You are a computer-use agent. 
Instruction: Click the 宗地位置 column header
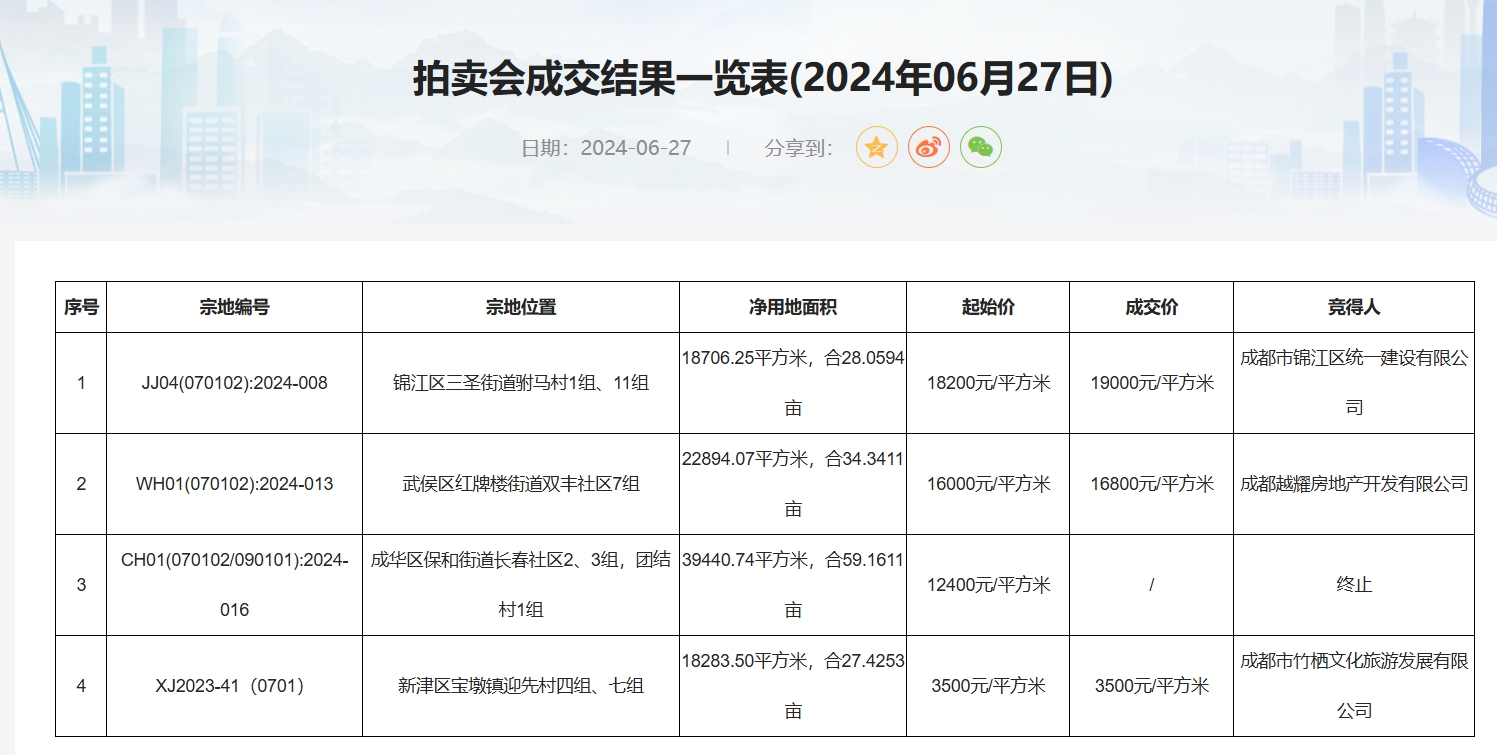coord(521,307)
